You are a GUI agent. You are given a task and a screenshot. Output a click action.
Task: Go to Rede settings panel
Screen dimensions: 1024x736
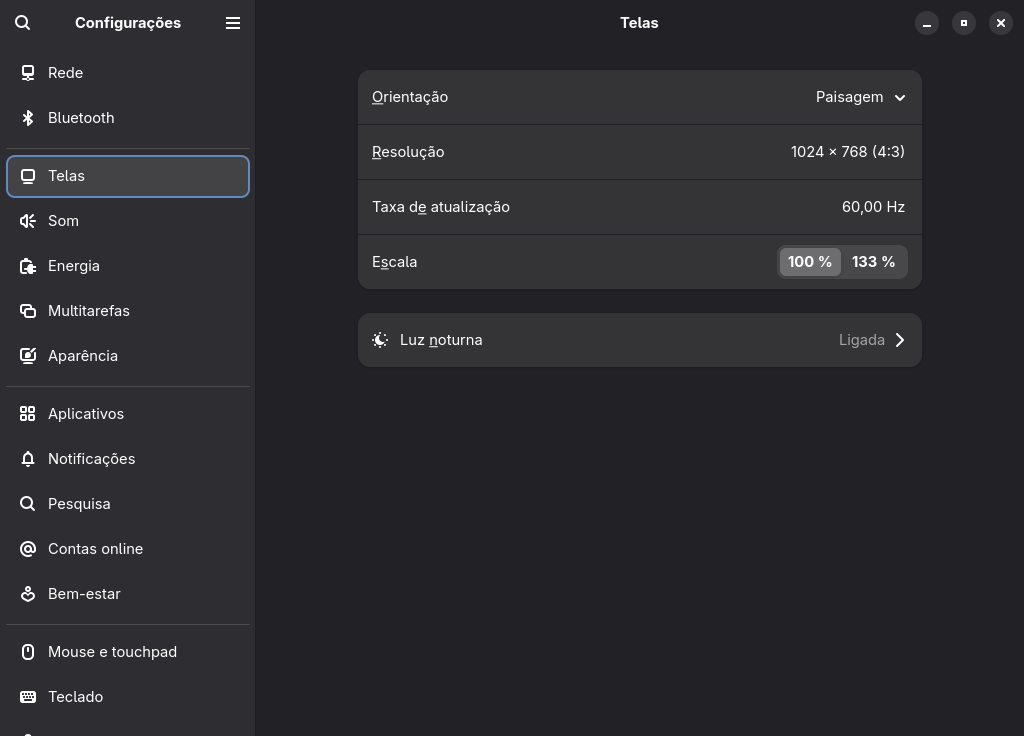point(66,73)
